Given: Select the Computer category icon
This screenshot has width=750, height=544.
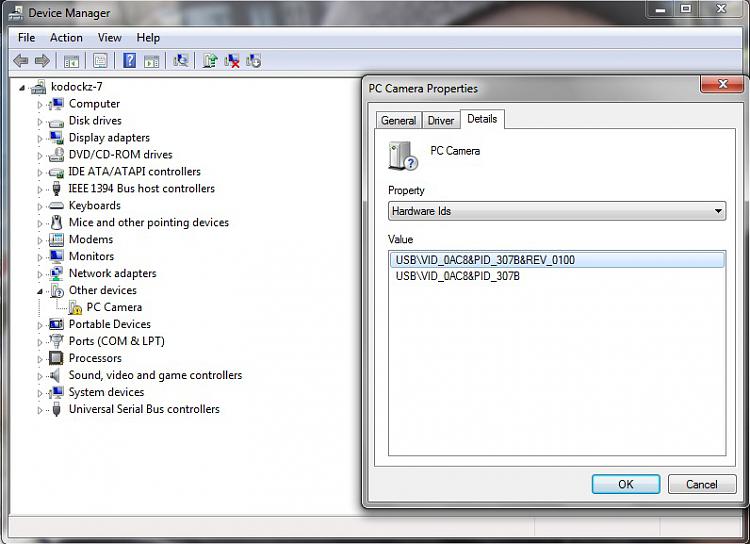Looking at the screenshot, I should click(x=56, y=104).
